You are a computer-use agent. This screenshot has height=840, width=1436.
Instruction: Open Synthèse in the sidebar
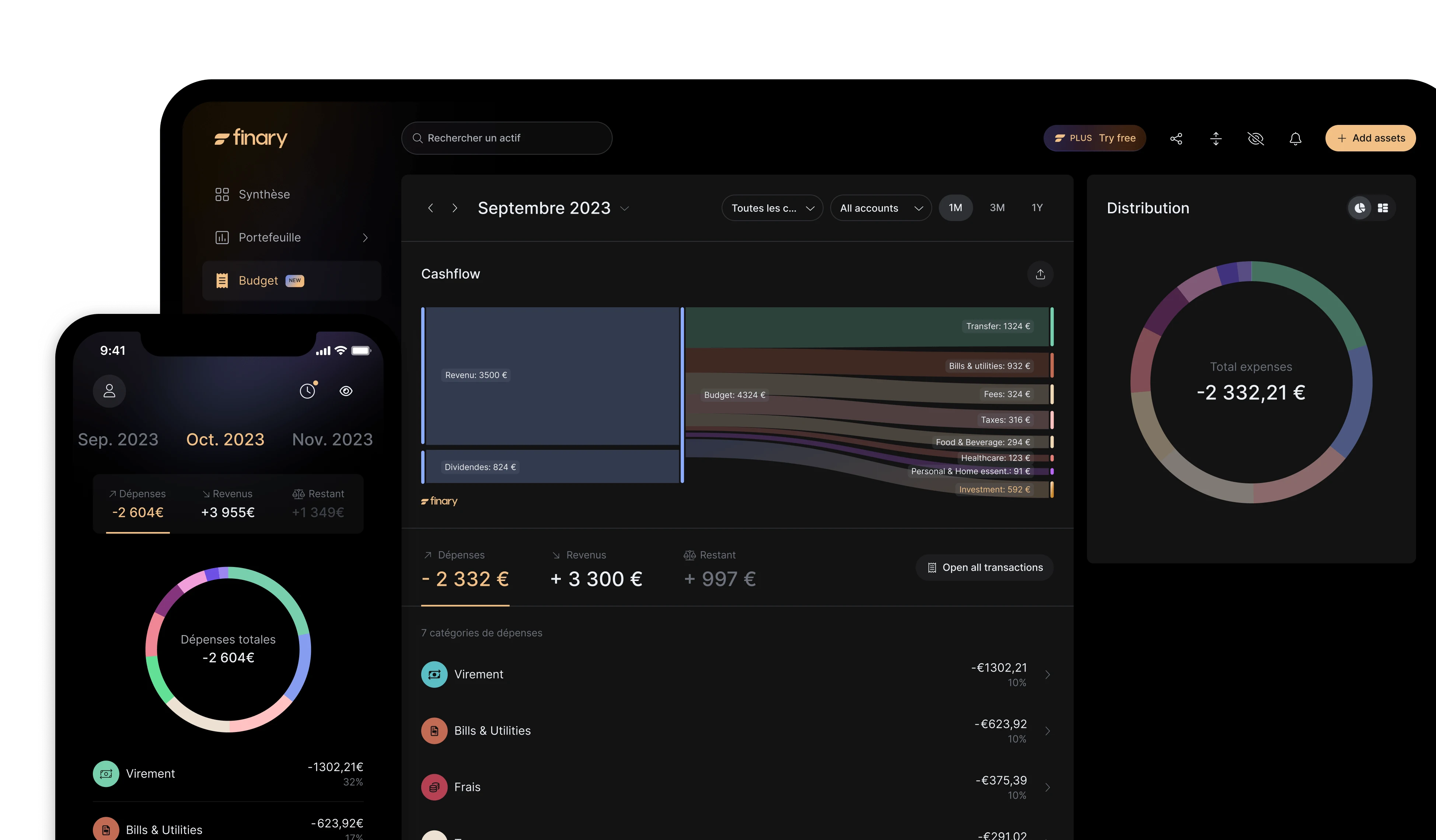tap(264, 194)
